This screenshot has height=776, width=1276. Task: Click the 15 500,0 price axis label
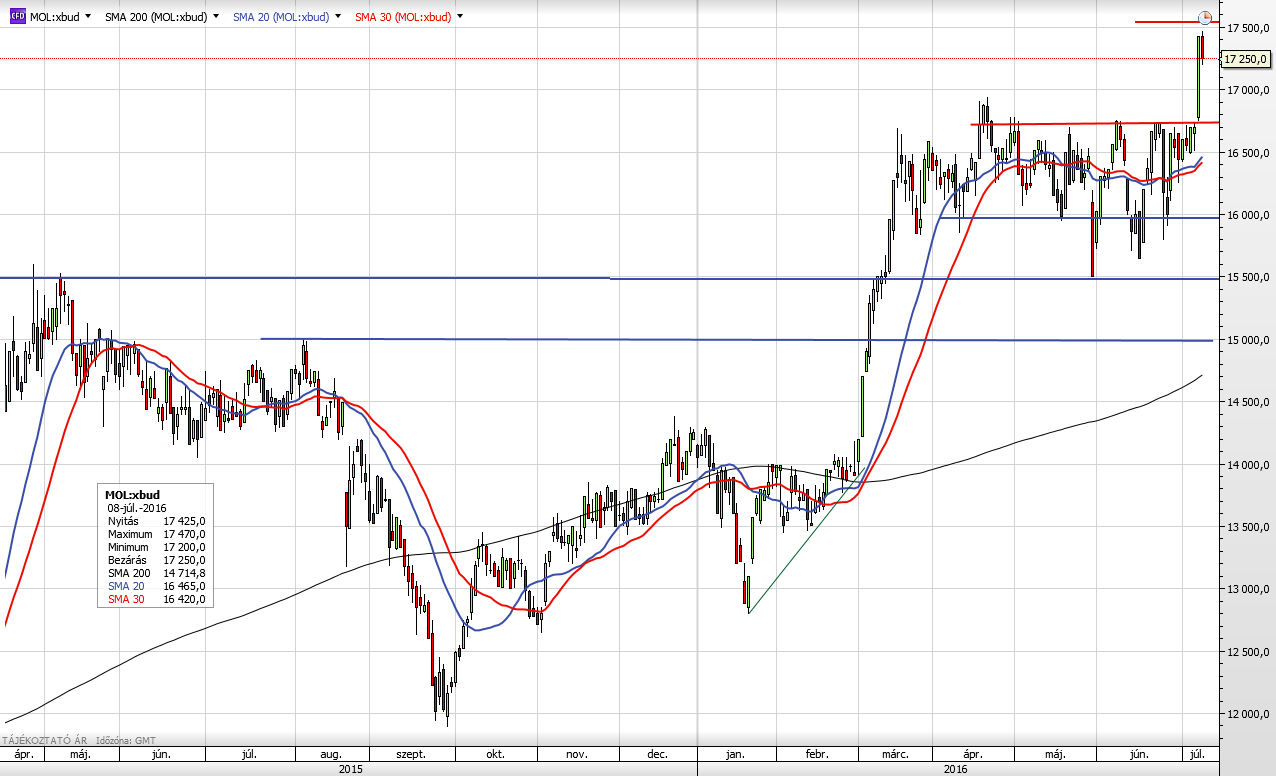point(1247,277)
